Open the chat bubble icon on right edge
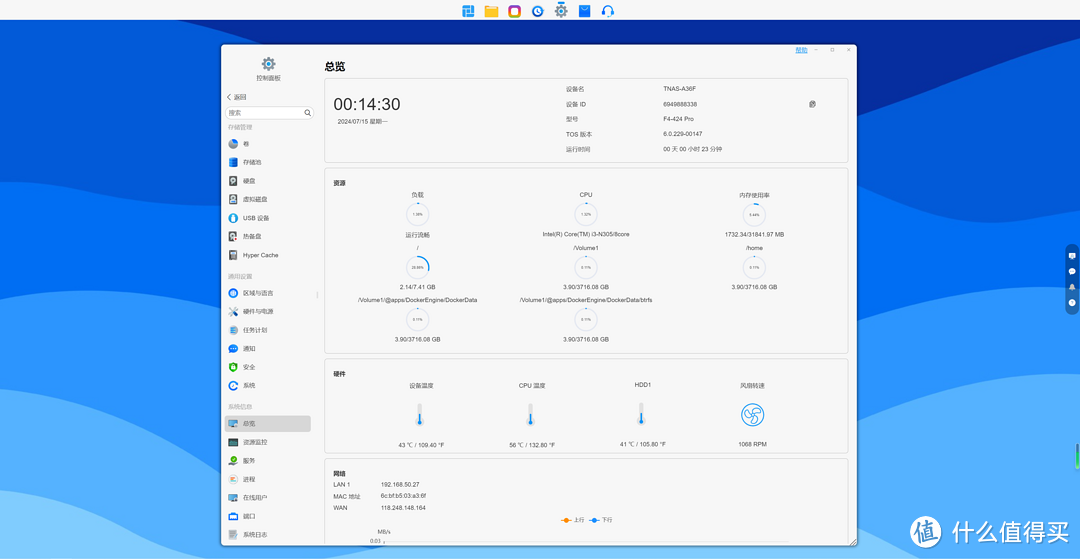Viewport: 1080px width, 559px height. pyautogui.click(x=1072, y=271)
